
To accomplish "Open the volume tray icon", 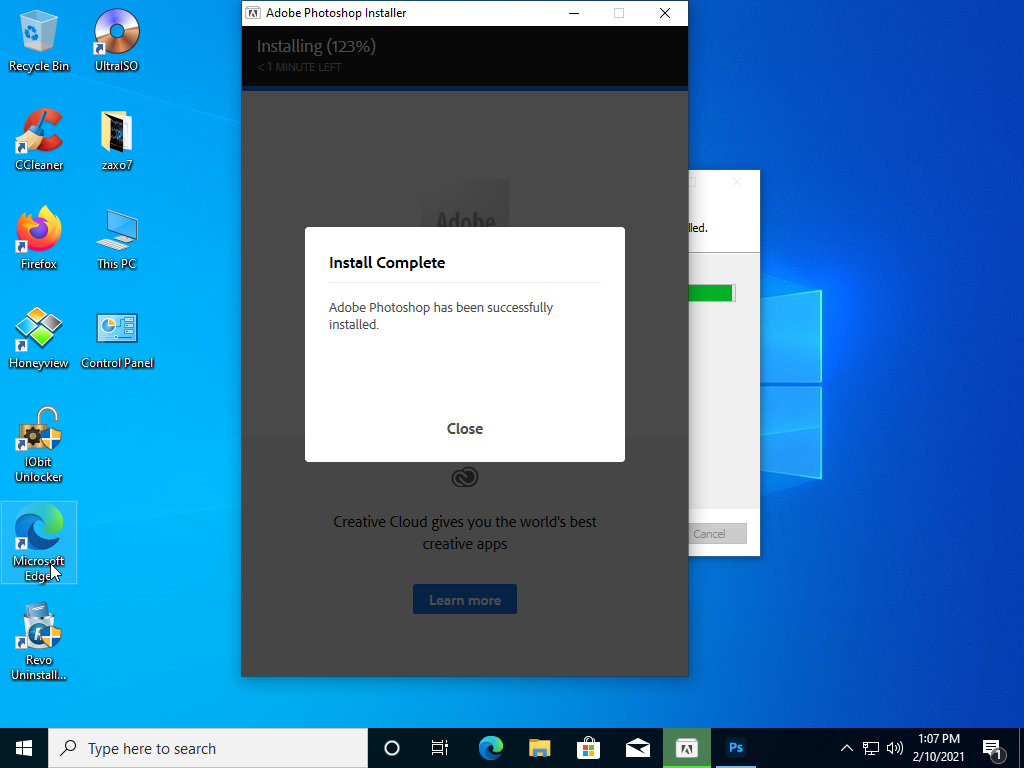I will point(895,748).
